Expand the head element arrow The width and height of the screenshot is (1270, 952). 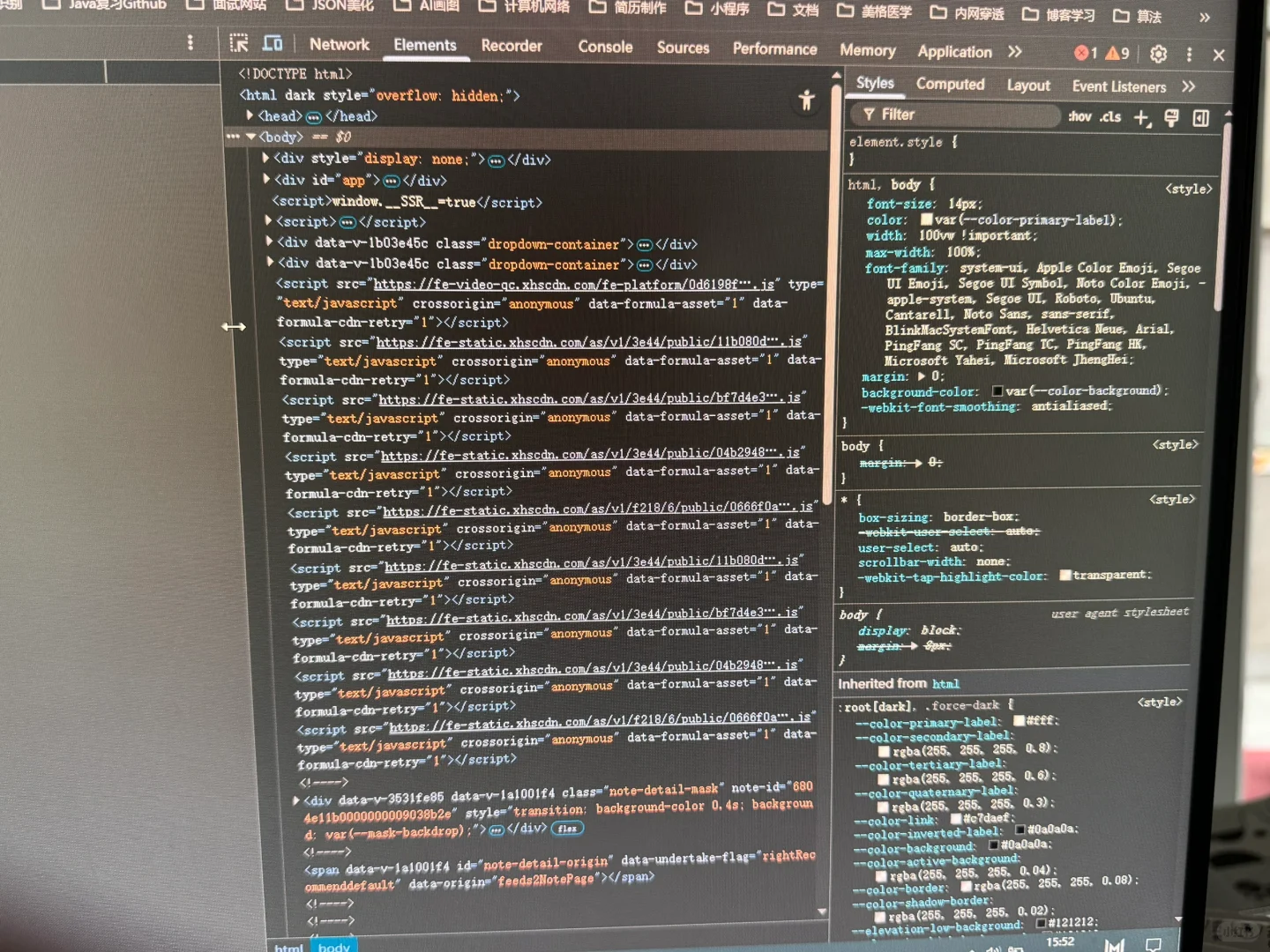tap(250, 115)
